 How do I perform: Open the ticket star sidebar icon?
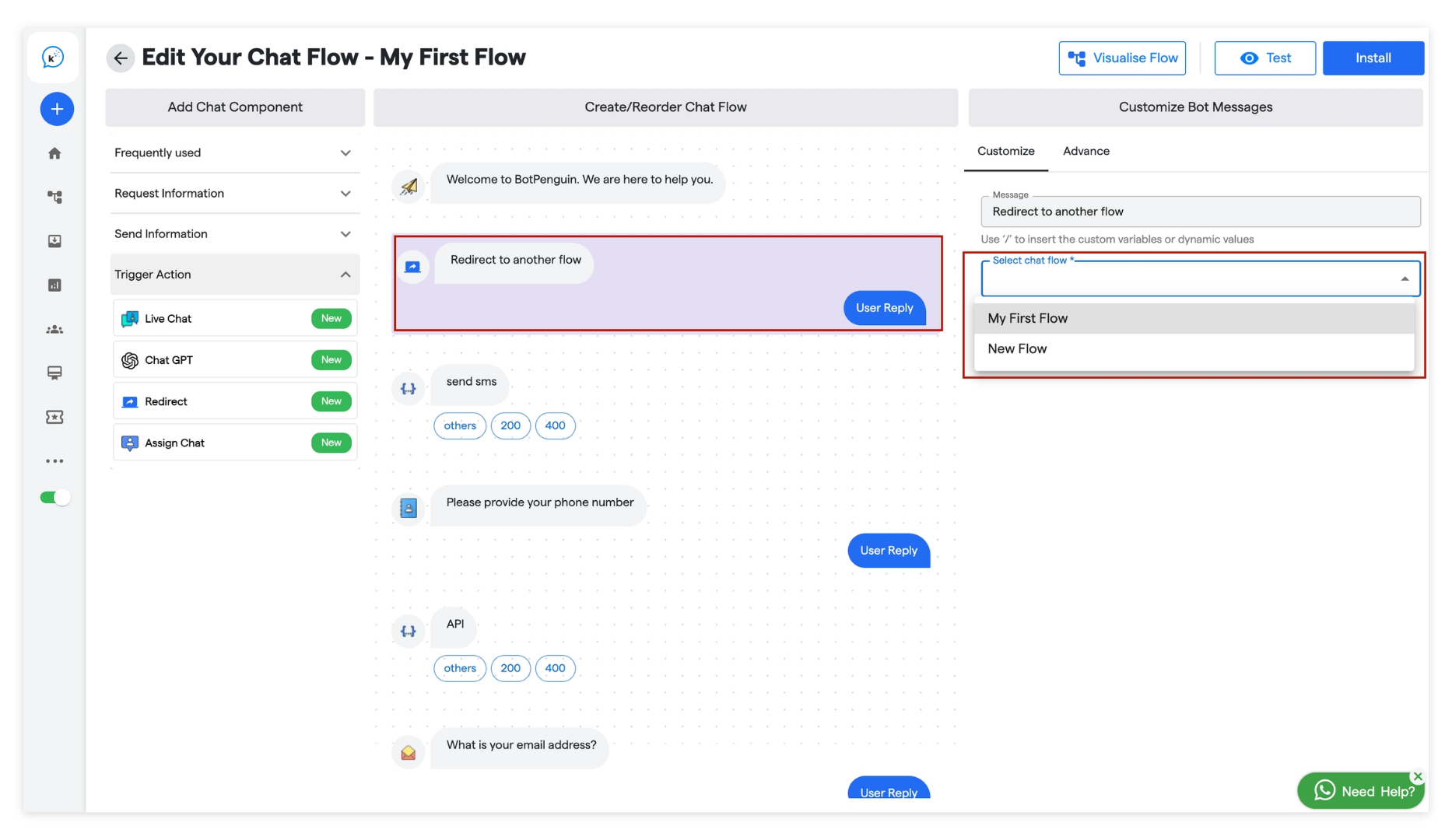[54, 418]
